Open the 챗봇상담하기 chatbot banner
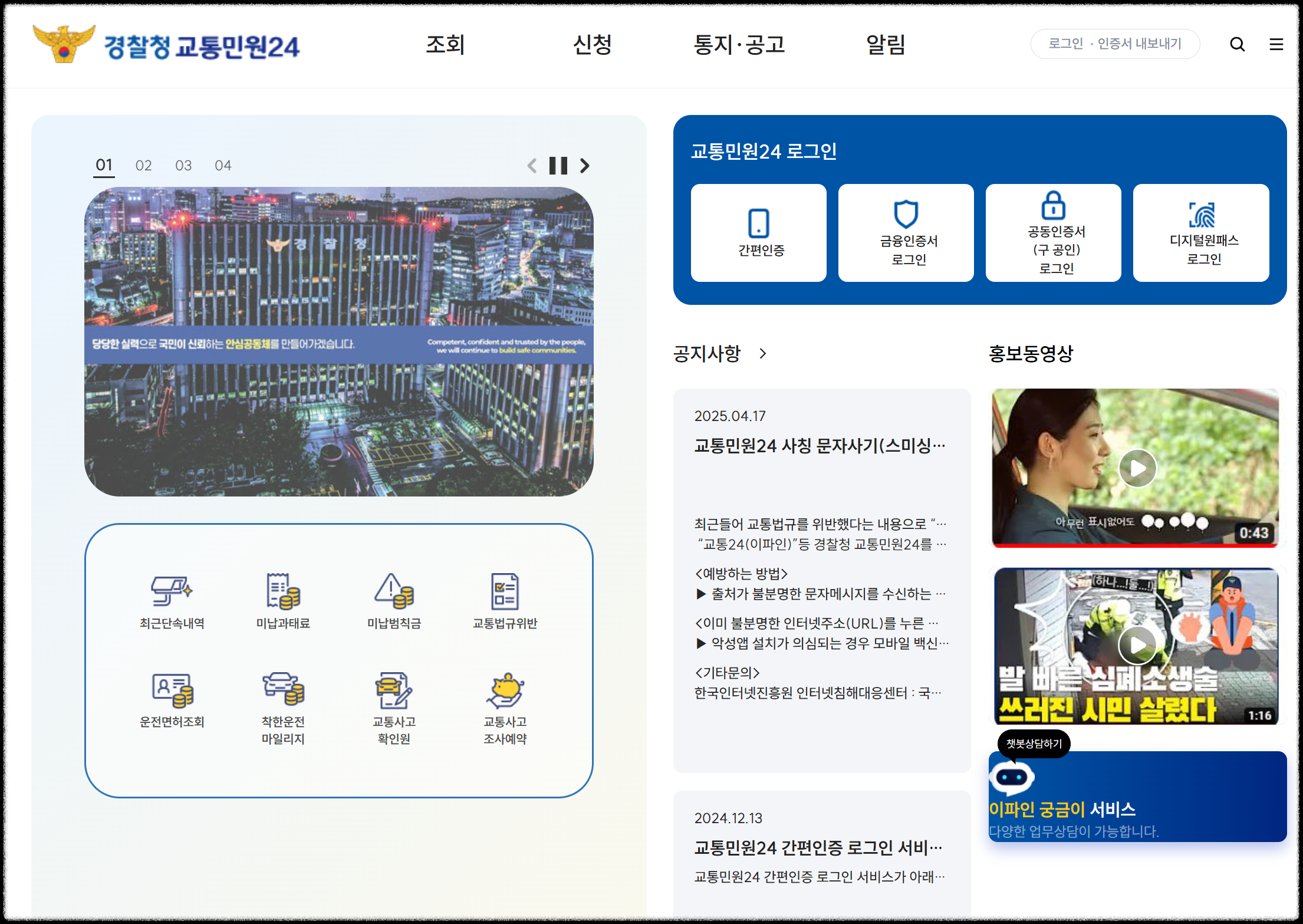The image size is (1303, 924). [x=1137, y=796]
